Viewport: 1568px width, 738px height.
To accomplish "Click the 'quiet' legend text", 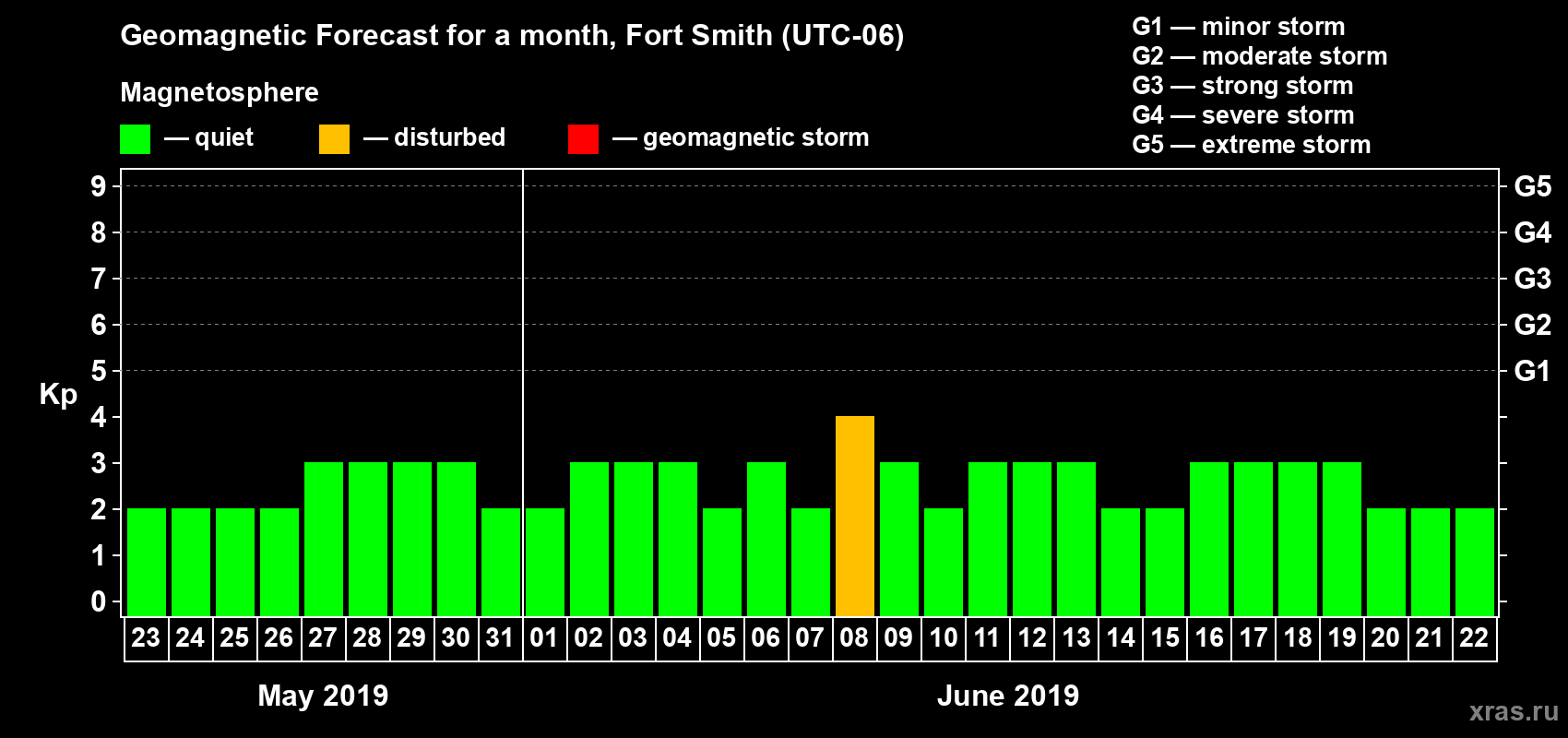I will [224, 137].
